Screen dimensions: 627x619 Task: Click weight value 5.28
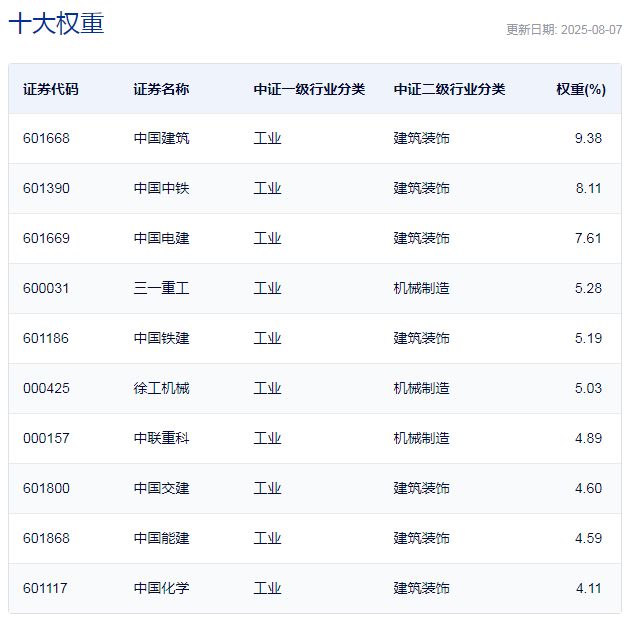[588, 288]
